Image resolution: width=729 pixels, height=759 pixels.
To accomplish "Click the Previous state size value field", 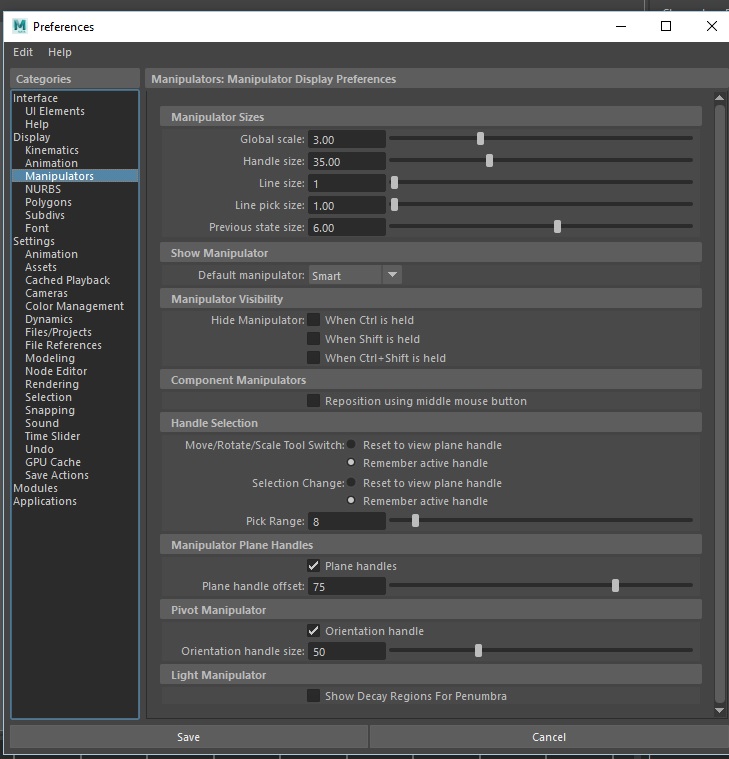I will (347, 227).
